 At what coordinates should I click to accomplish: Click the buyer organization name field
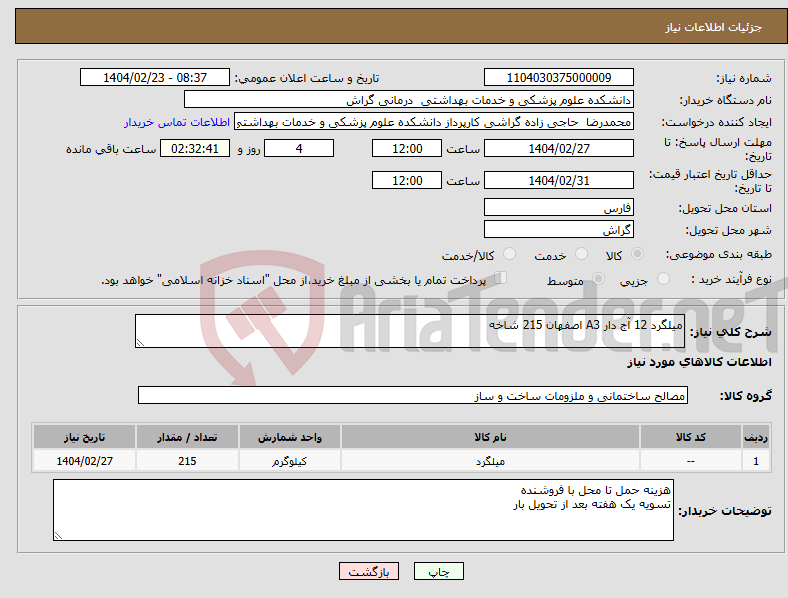[x=409, y=99]
